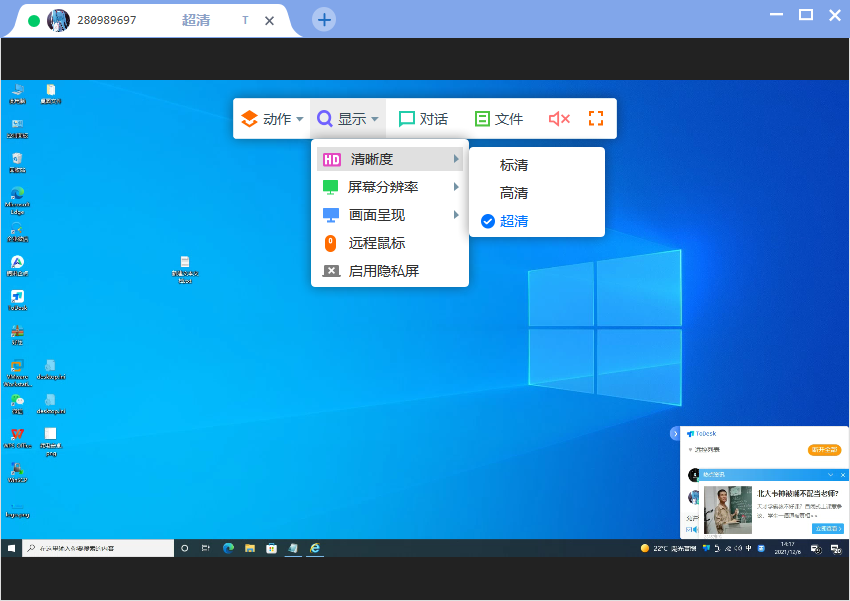Click the avatar in session tab

tap(59, 21)
